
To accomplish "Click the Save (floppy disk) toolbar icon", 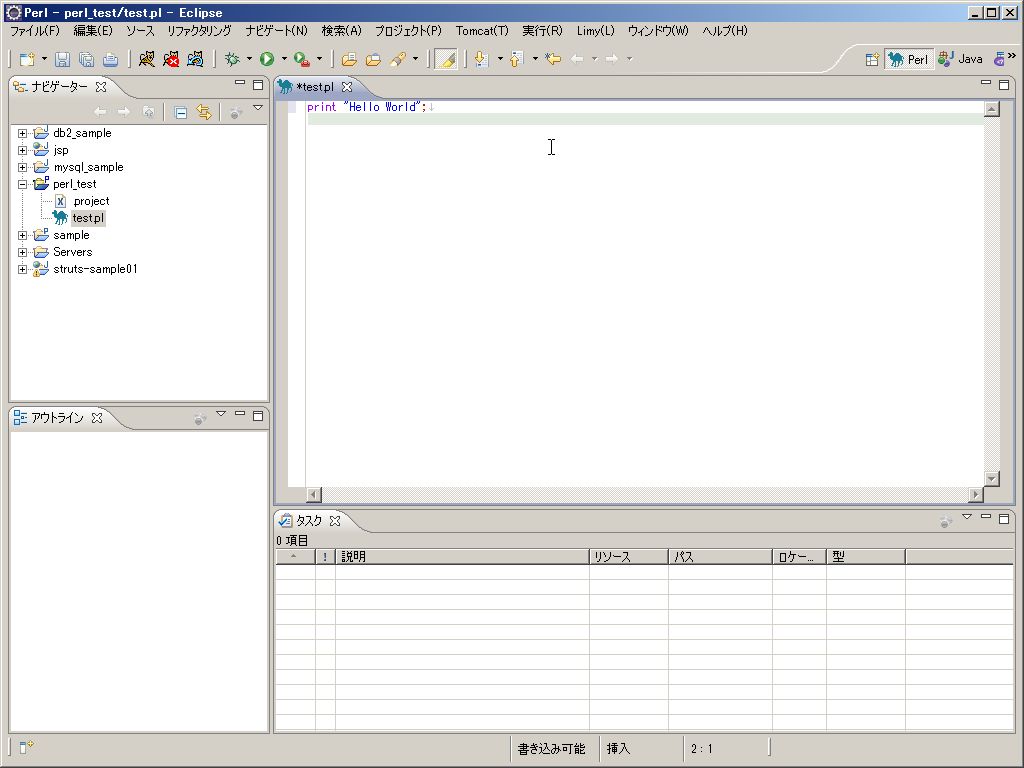I will [62, 59].
